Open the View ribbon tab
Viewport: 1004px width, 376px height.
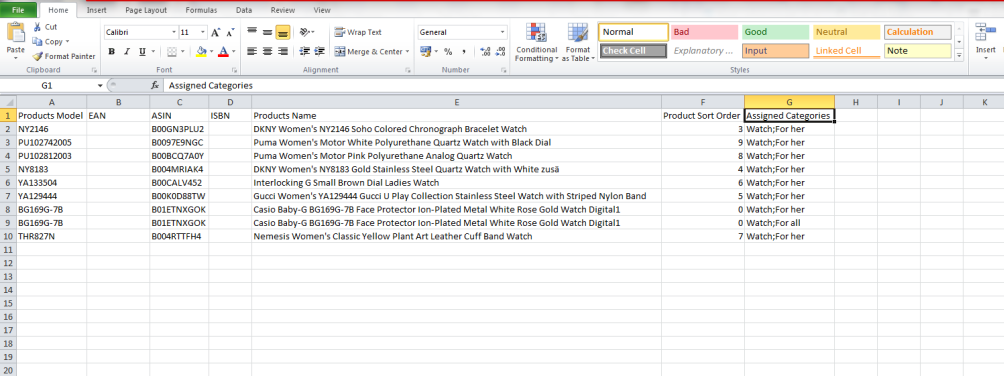point(322,10)
